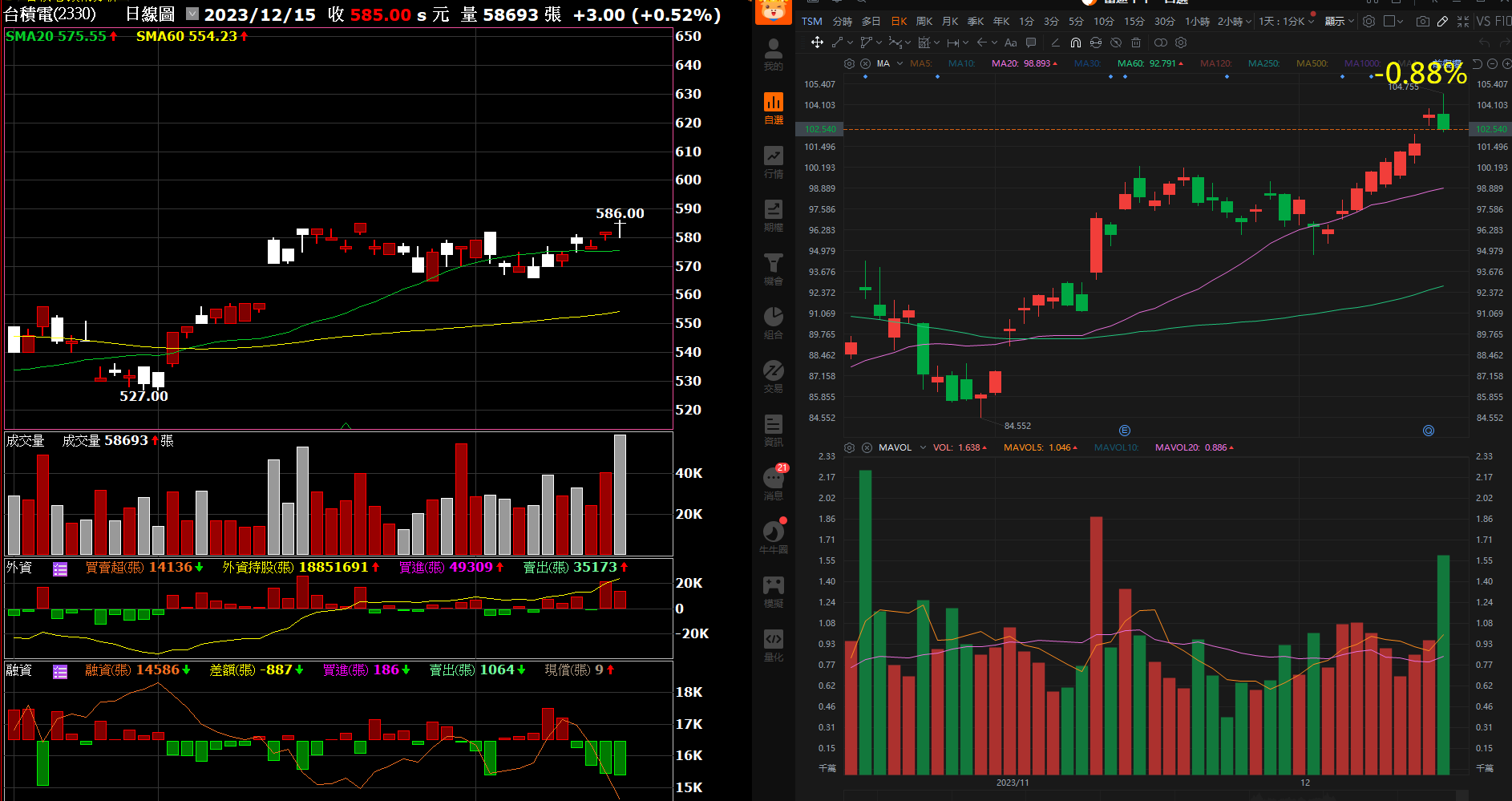Remove the MA indicator with X icon
The height and width of the screenshot is (801, 1512).
(865, 63)
